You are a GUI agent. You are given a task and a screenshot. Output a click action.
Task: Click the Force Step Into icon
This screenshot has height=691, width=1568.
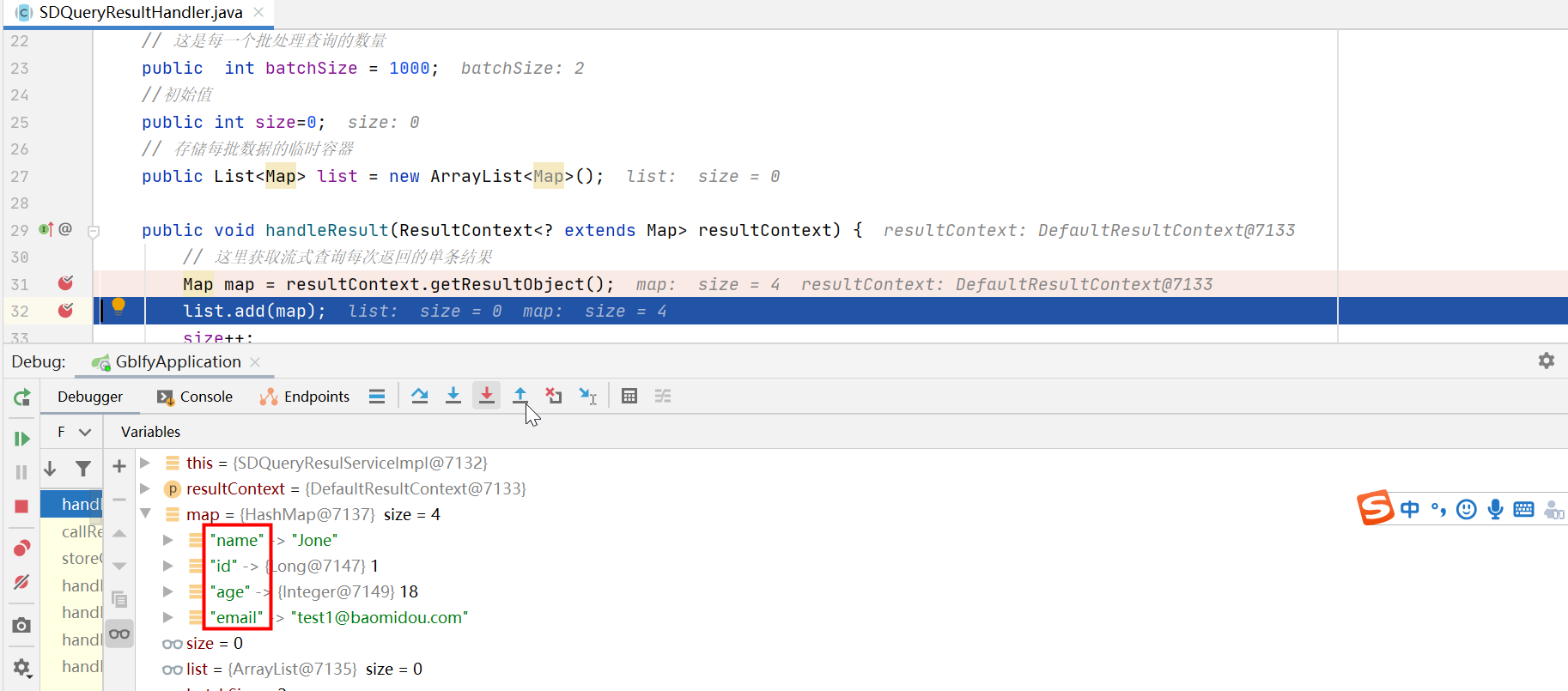[x=487, y=396]
